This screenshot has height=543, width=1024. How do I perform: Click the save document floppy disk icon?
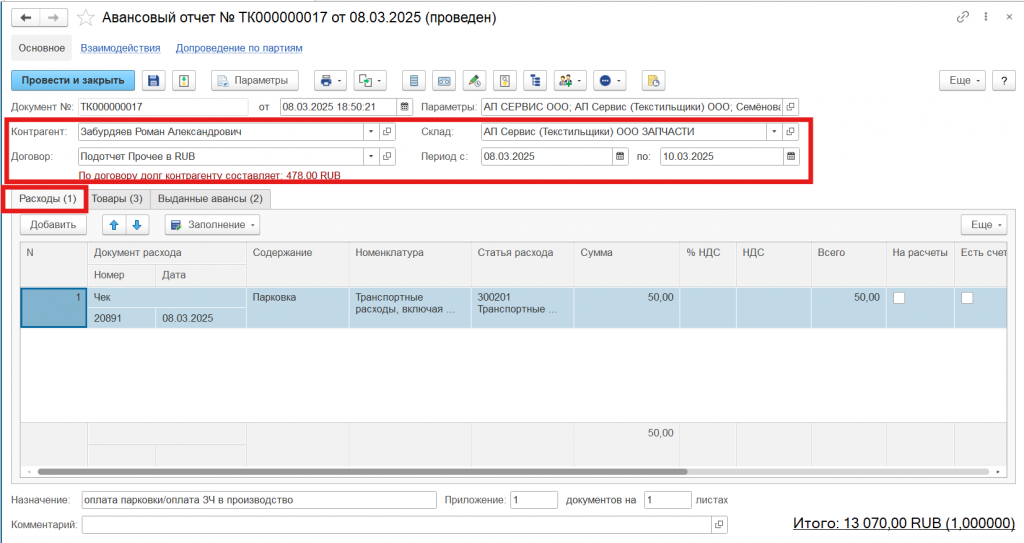click(153, 80)
